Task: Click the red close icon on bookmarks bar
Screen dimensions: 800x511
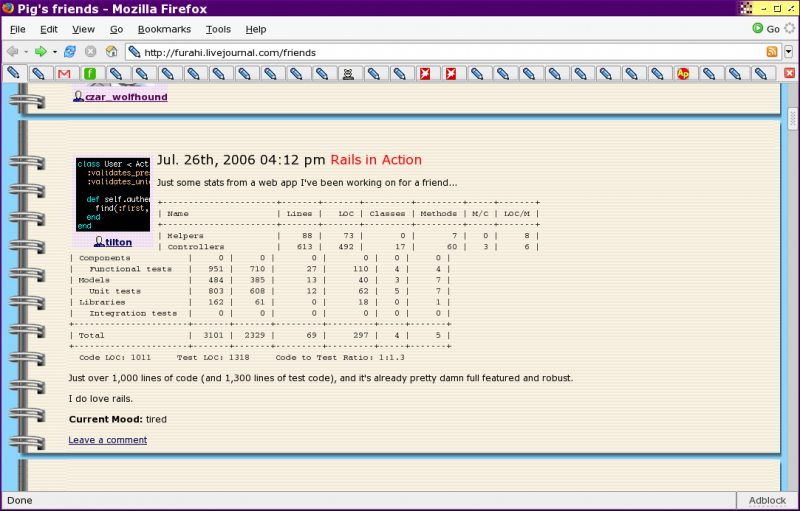Action: 789,73
